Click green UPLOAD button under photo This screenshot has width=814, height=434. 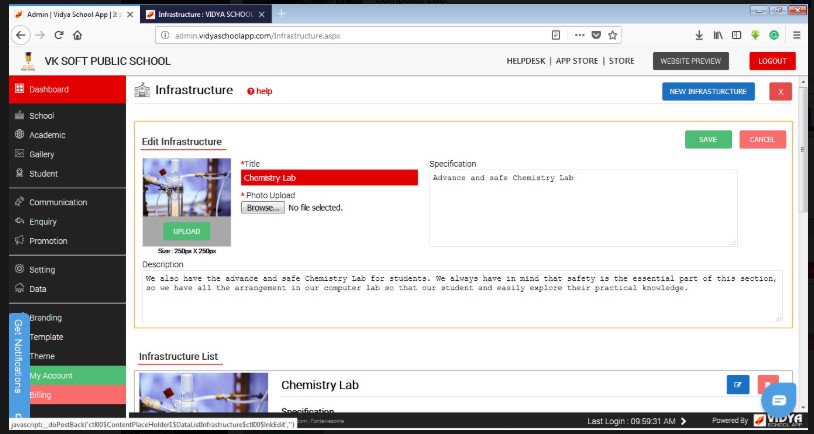(186, 231)
